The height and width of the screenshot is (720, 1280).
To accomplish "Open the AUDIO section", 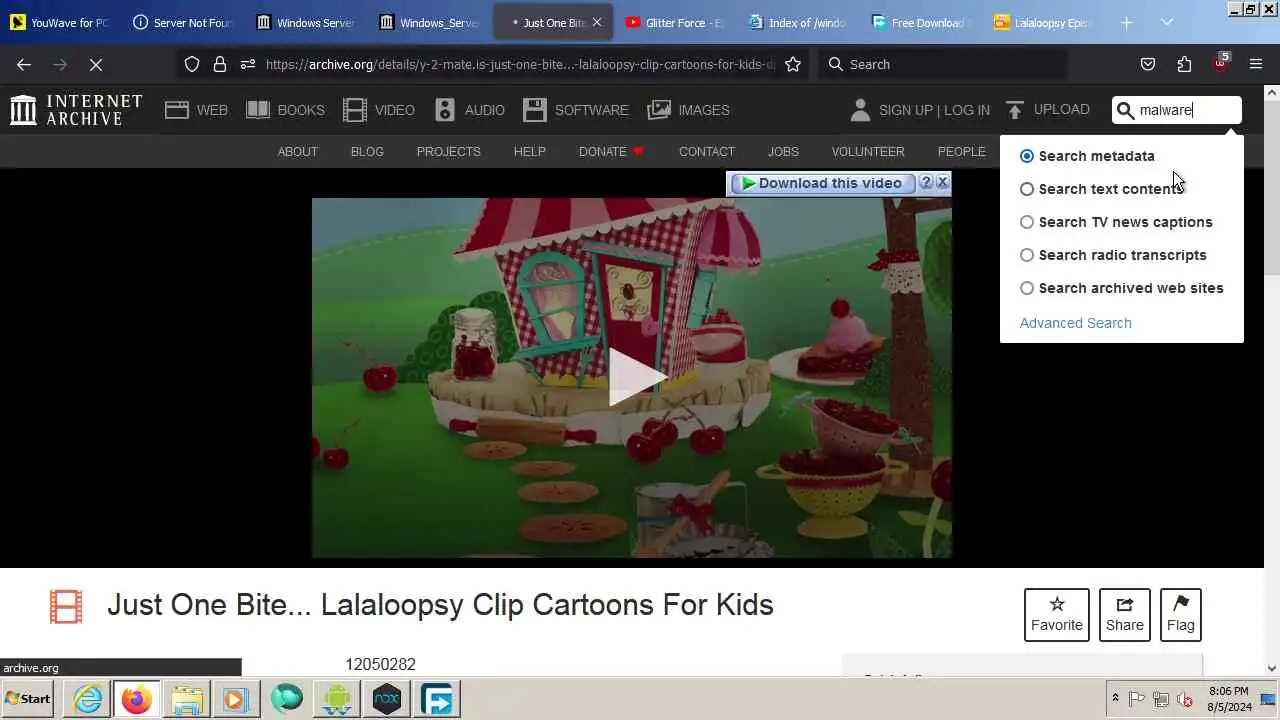I will 469,110.
